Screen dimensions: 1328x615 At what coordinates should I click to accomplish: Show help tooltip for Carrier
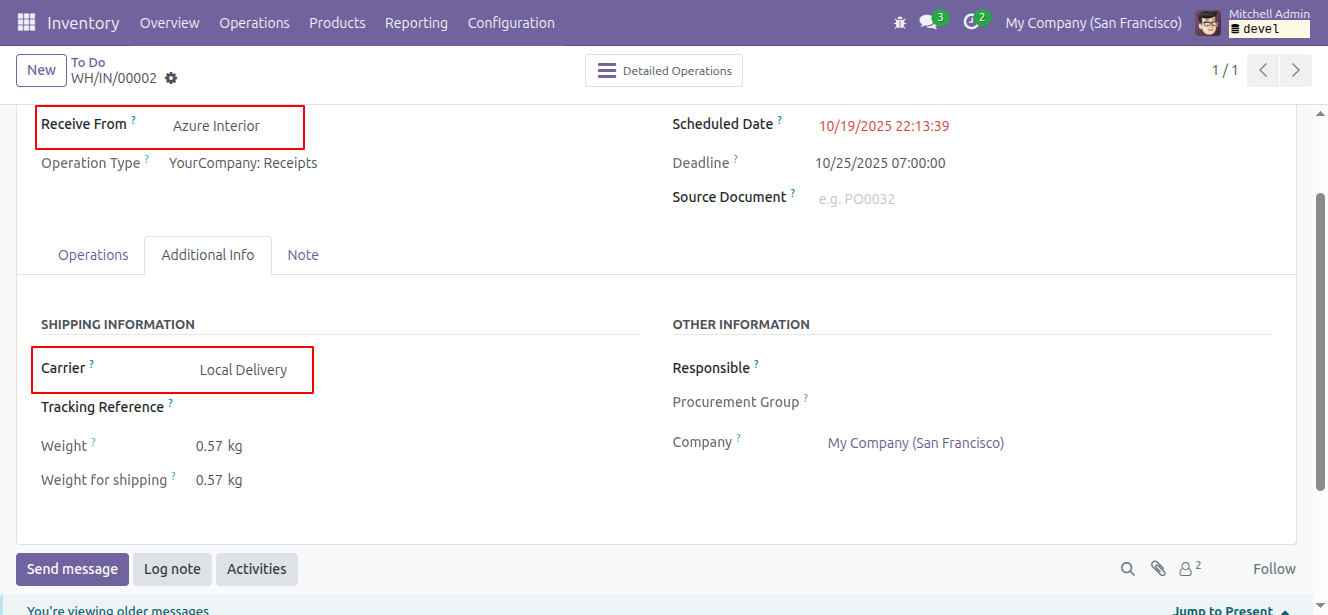pyautogui.click(x=91, y=364)
